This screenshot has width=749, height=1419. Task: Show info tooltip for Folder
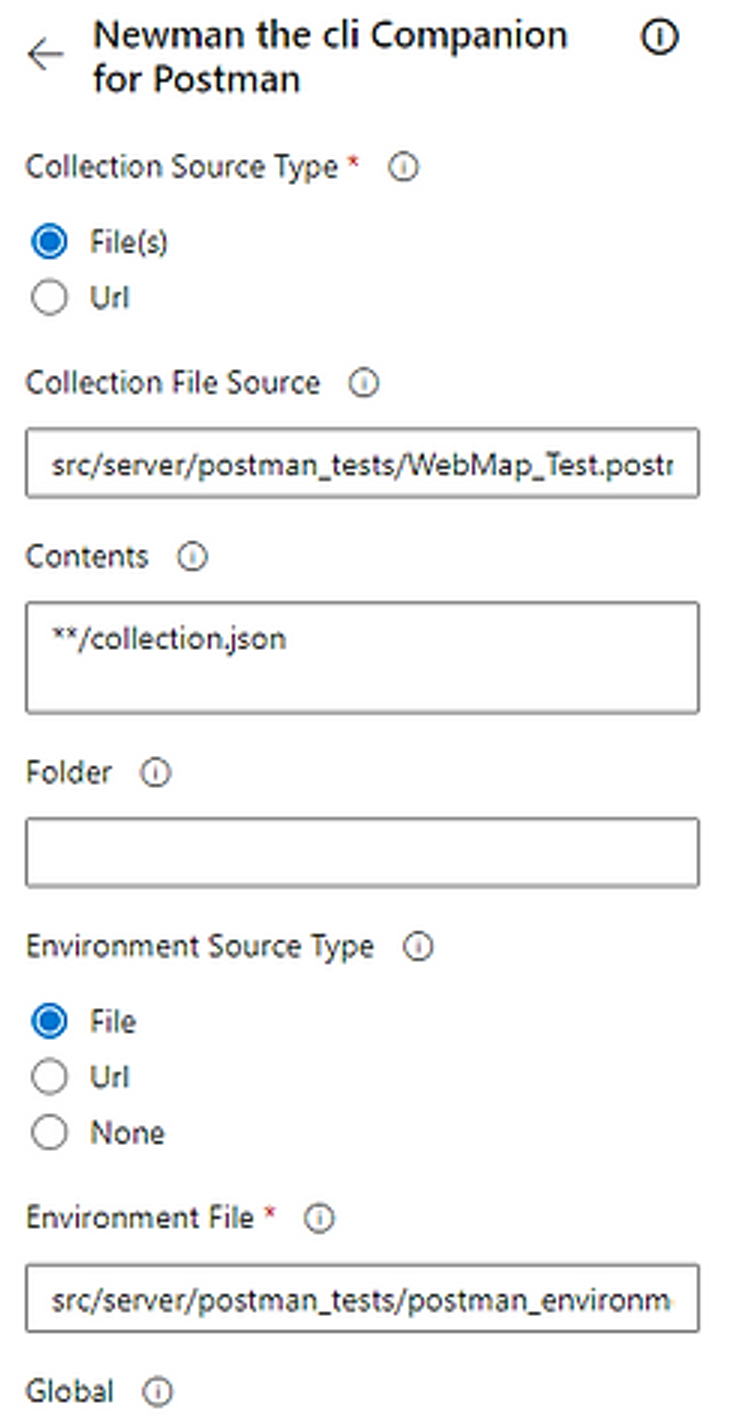(155, 773)
